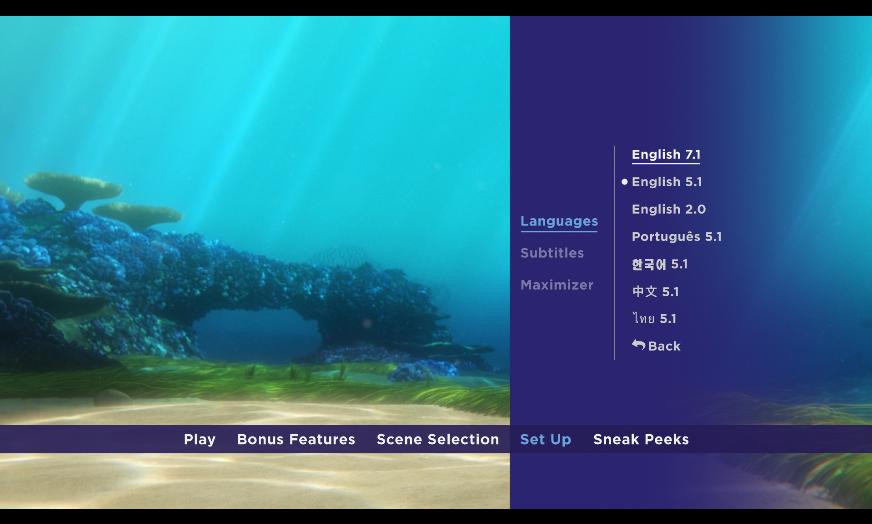Go Back from the language list

pos(656,346)
